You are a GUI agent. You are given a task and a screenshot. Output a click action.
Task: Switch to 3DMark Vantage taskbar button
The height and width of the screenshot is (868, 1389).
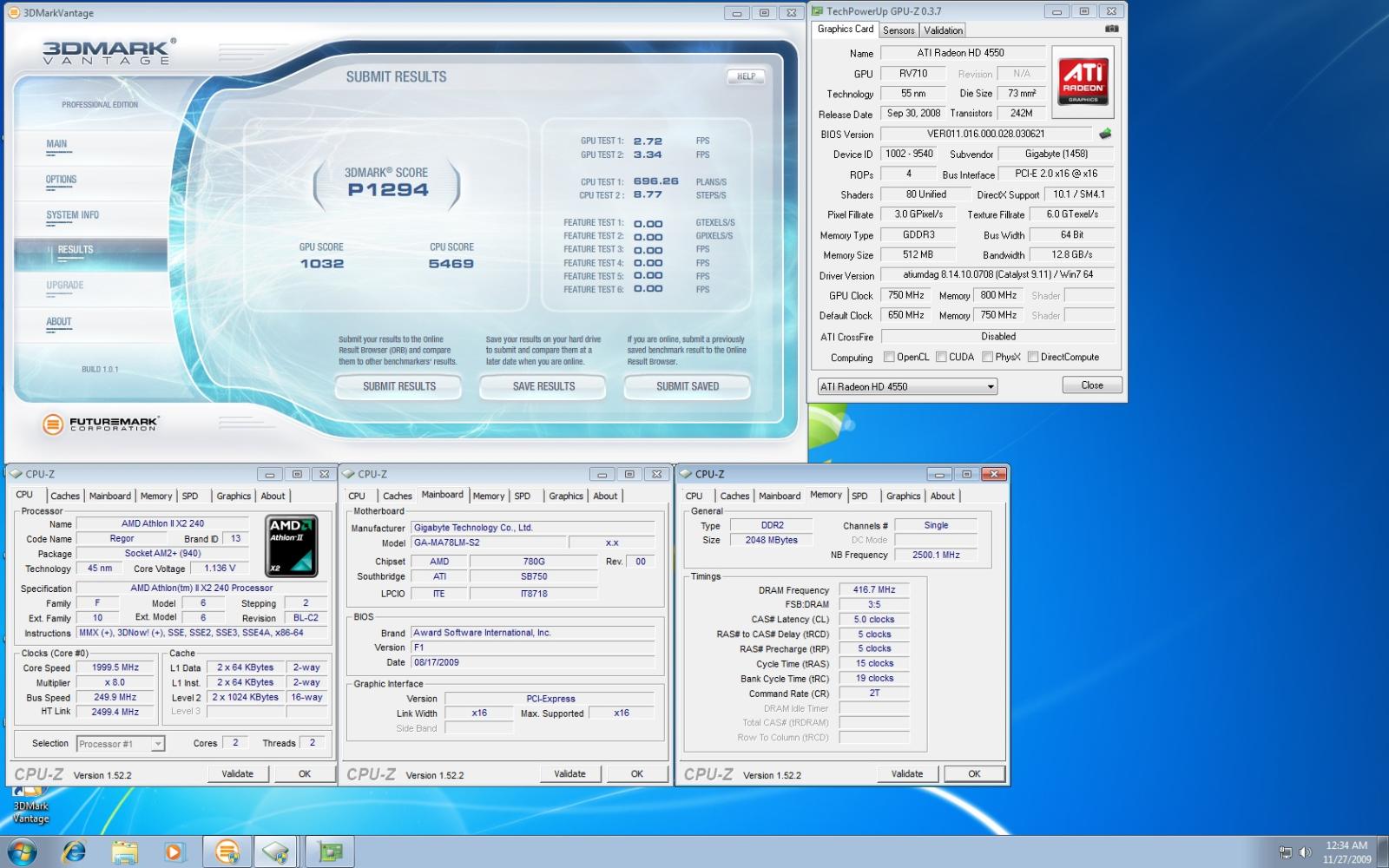pos(227,852)
